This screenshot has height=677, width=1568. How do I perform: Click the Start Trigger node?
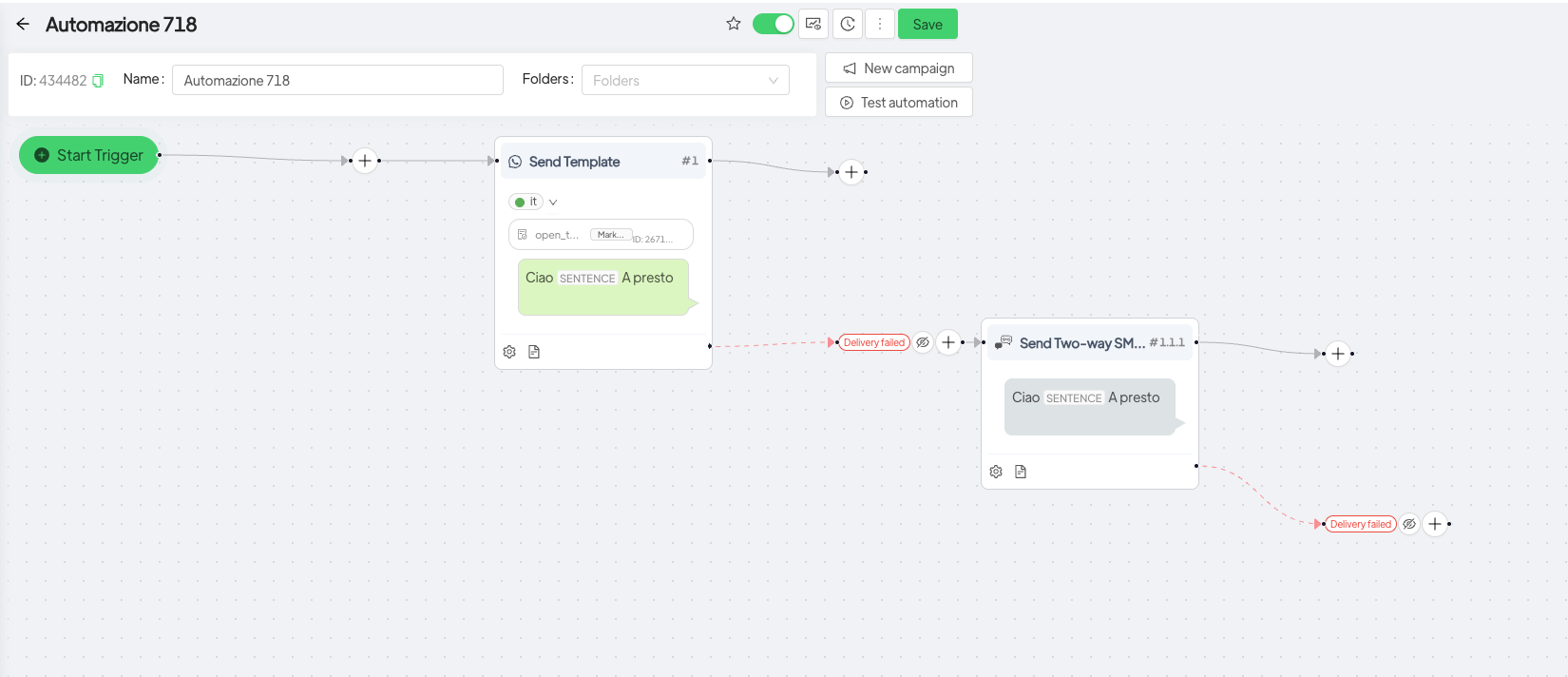(88, 155)
